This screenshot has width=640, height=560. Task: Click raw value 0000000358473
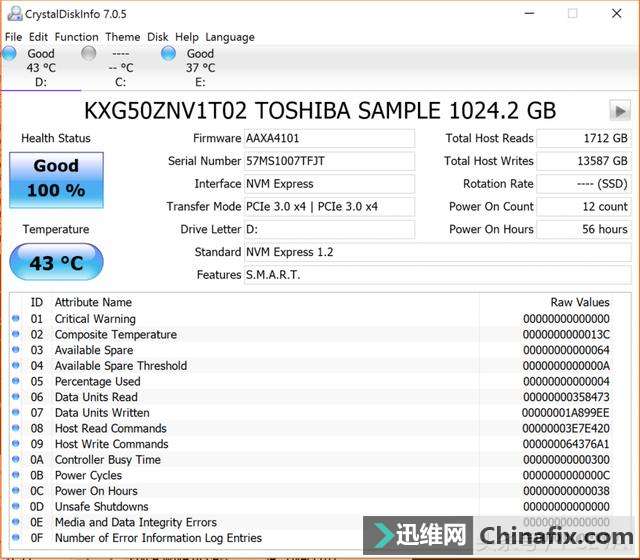click(566, 397)
